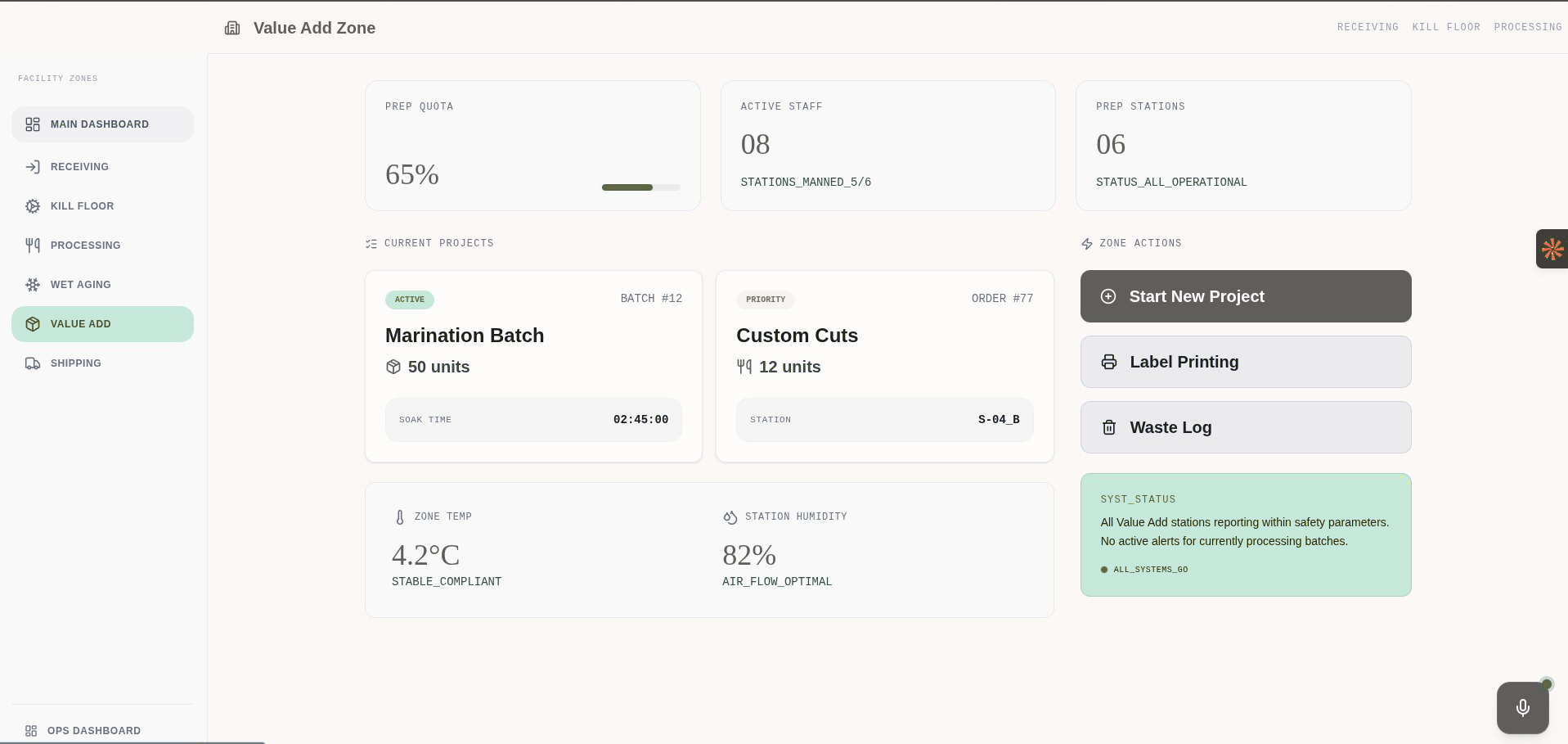Screen dimensions: 1568x744
Task: Click the trash icon on Waste Log
Action: coord(1109,427)
